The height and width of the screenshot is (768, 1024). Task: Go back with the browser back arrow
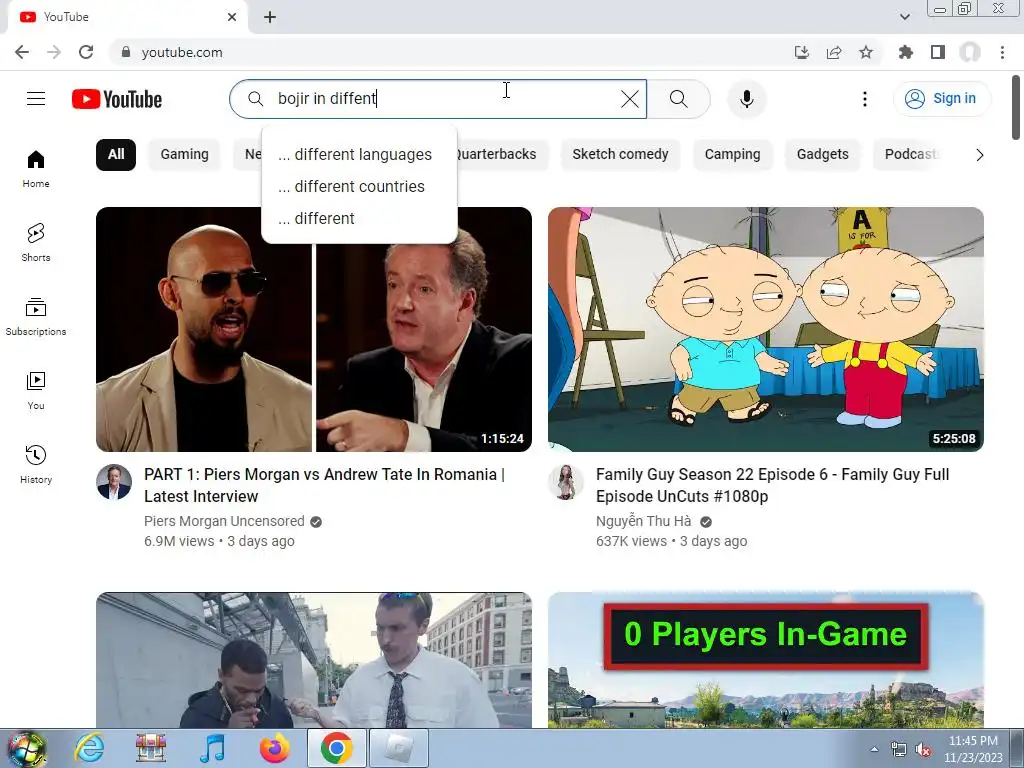click(x=22, y=52)
